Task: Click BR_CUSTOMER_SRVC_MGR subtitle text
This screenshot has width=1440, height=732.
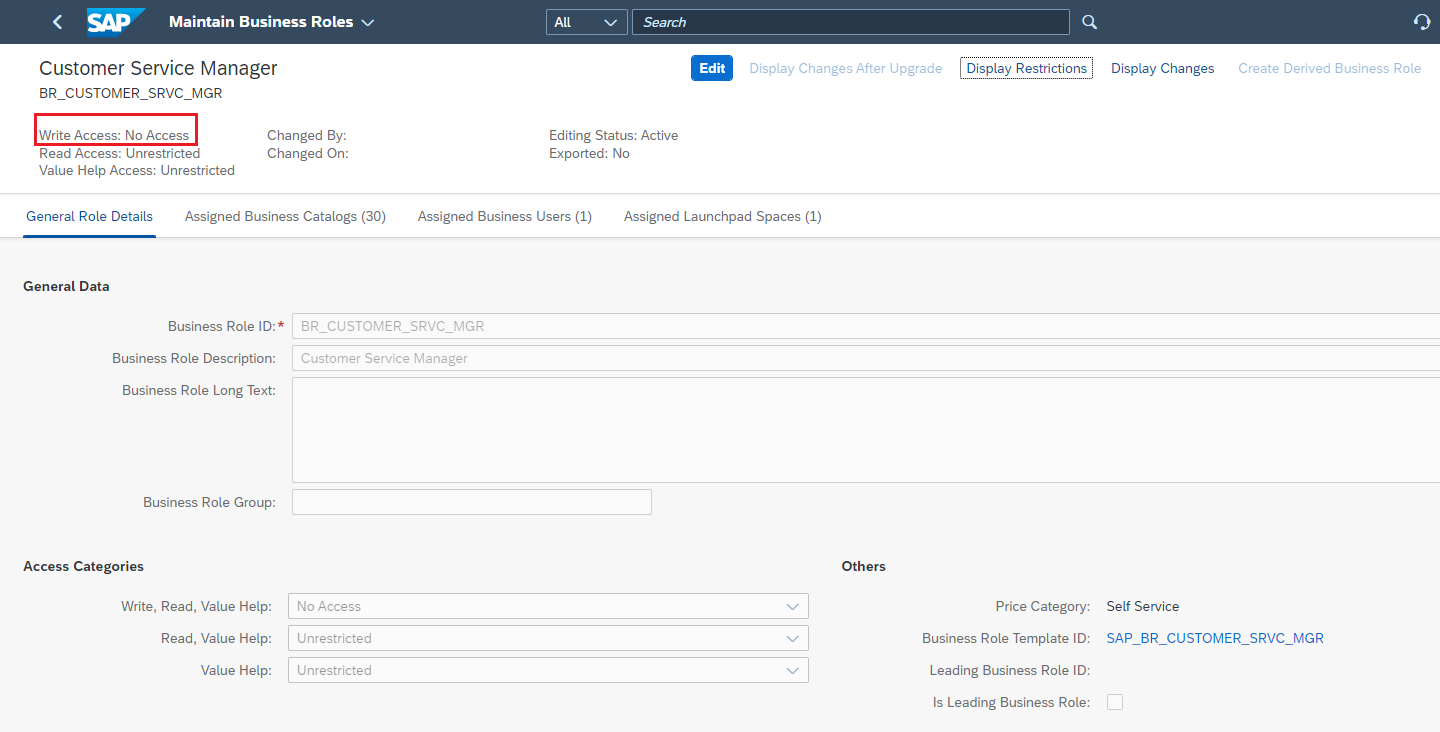Action: (131, 93)
